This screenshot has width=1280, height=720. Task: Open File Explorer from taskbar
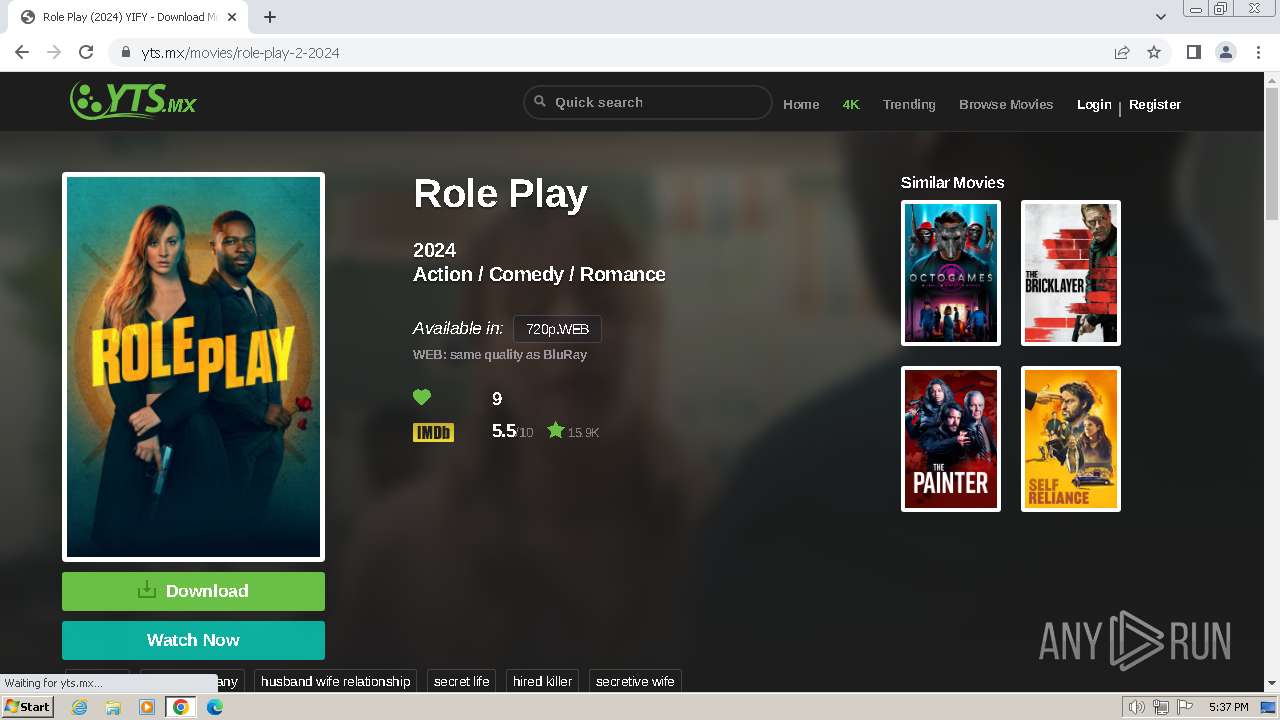click(113, 707)
